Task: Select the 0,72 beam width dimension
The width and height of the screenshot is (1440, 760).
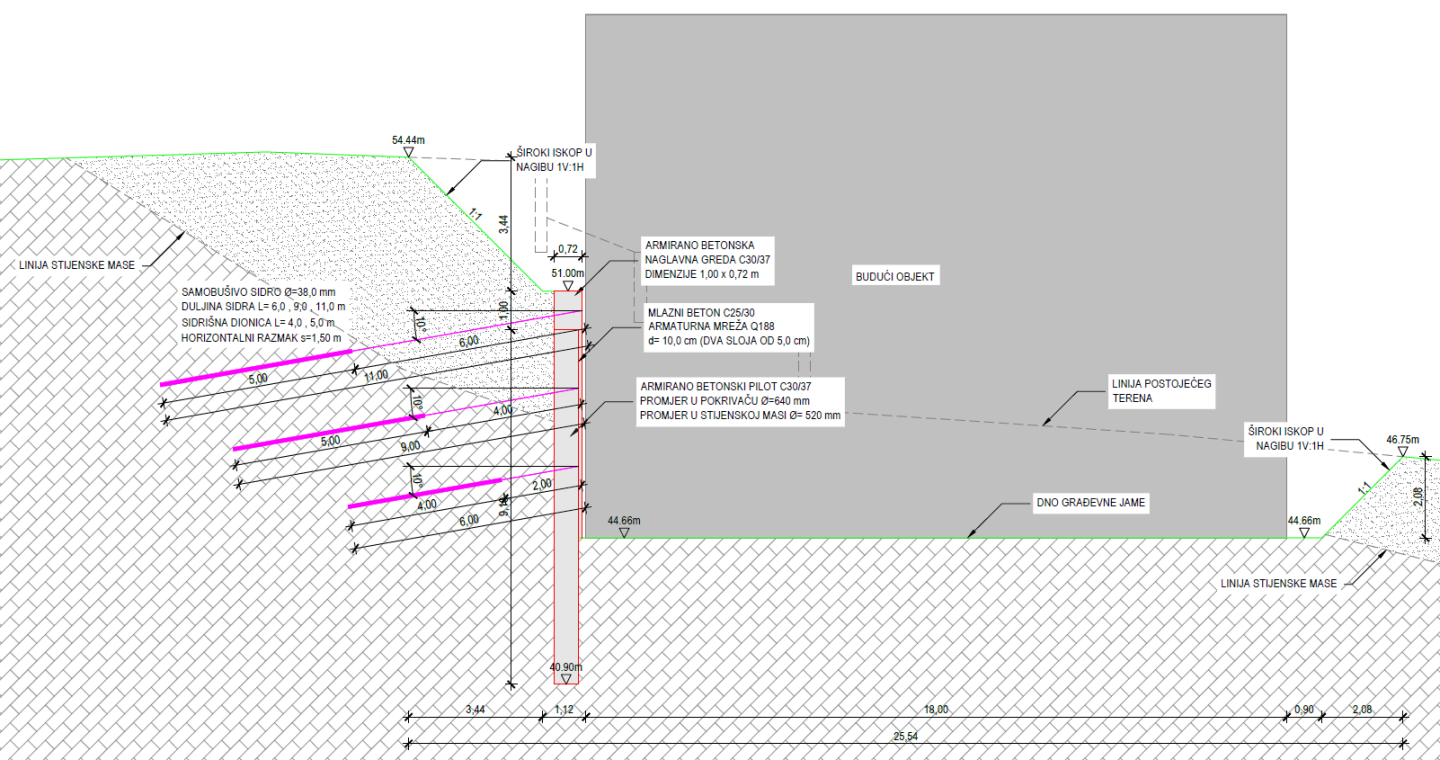Action: (x=568, y=249)
